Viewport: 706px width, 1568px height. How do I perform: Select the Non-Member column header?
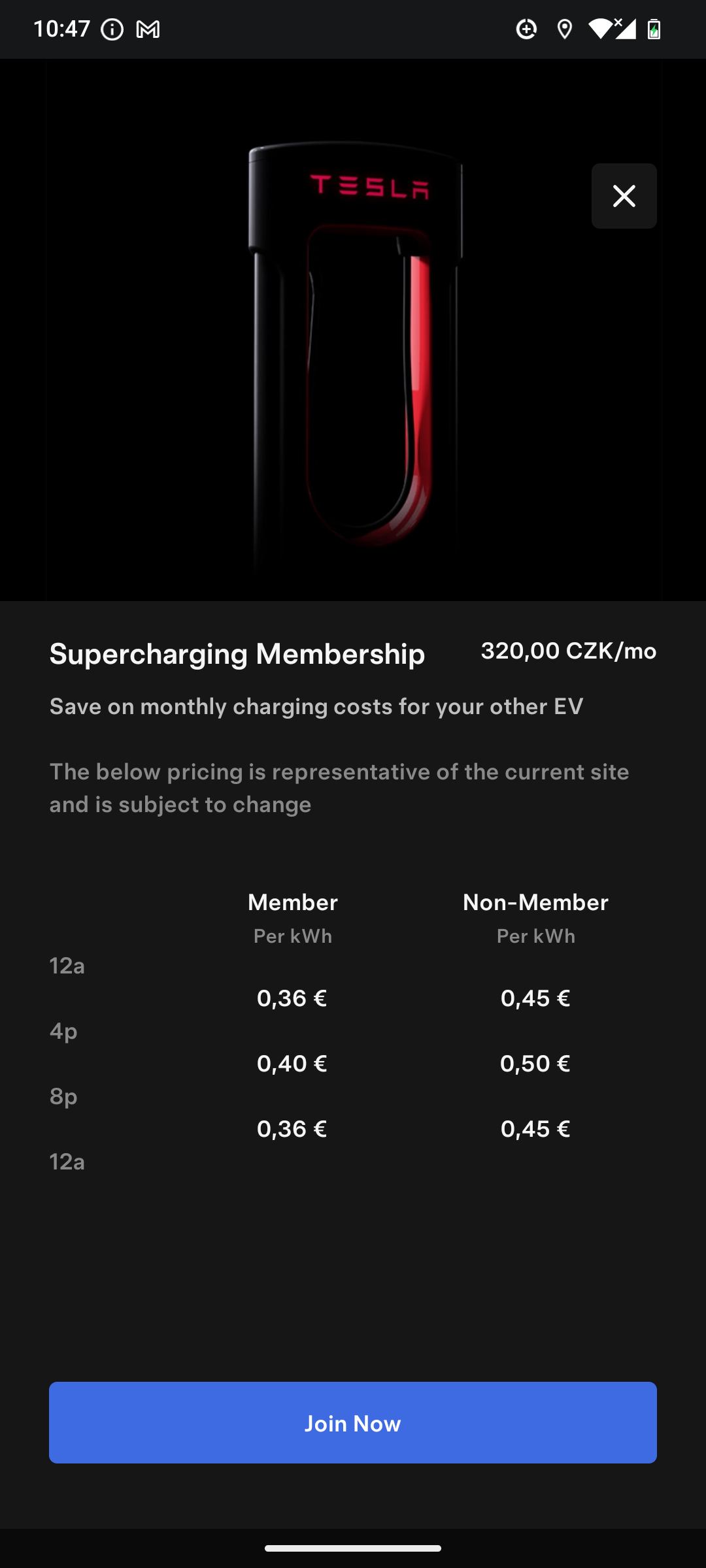tap(535, 902)
